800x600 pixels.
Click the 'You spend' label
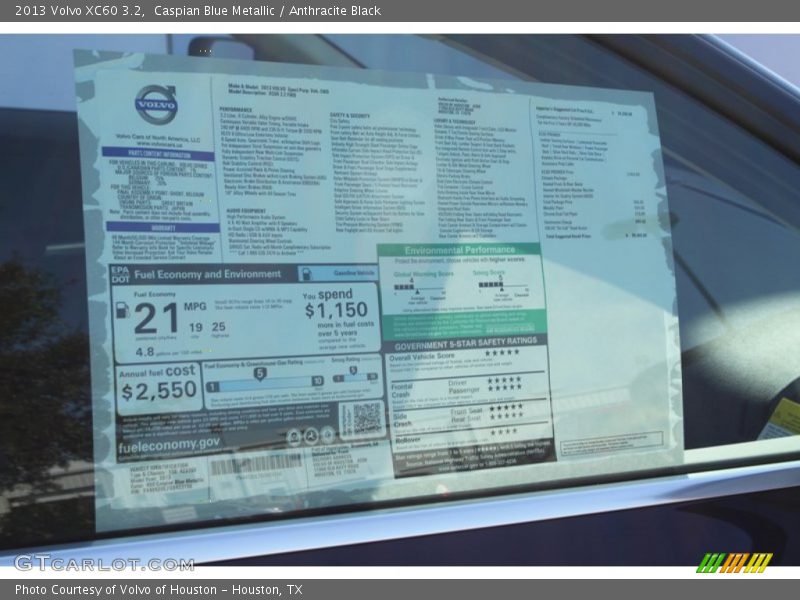click(x=327, y=294)
